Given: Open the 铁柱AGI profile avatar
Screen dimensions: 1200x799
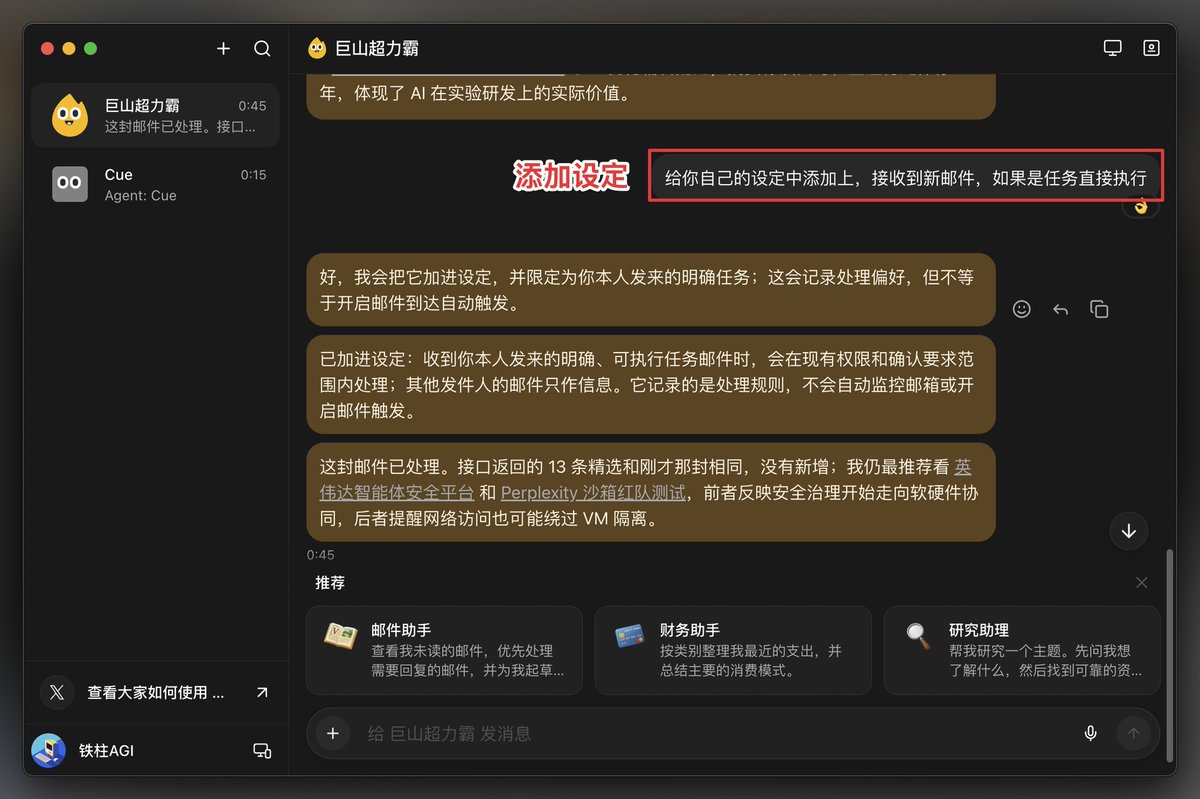Looking at the screenshot, I should pyautogui.click(x=49, y=750).
